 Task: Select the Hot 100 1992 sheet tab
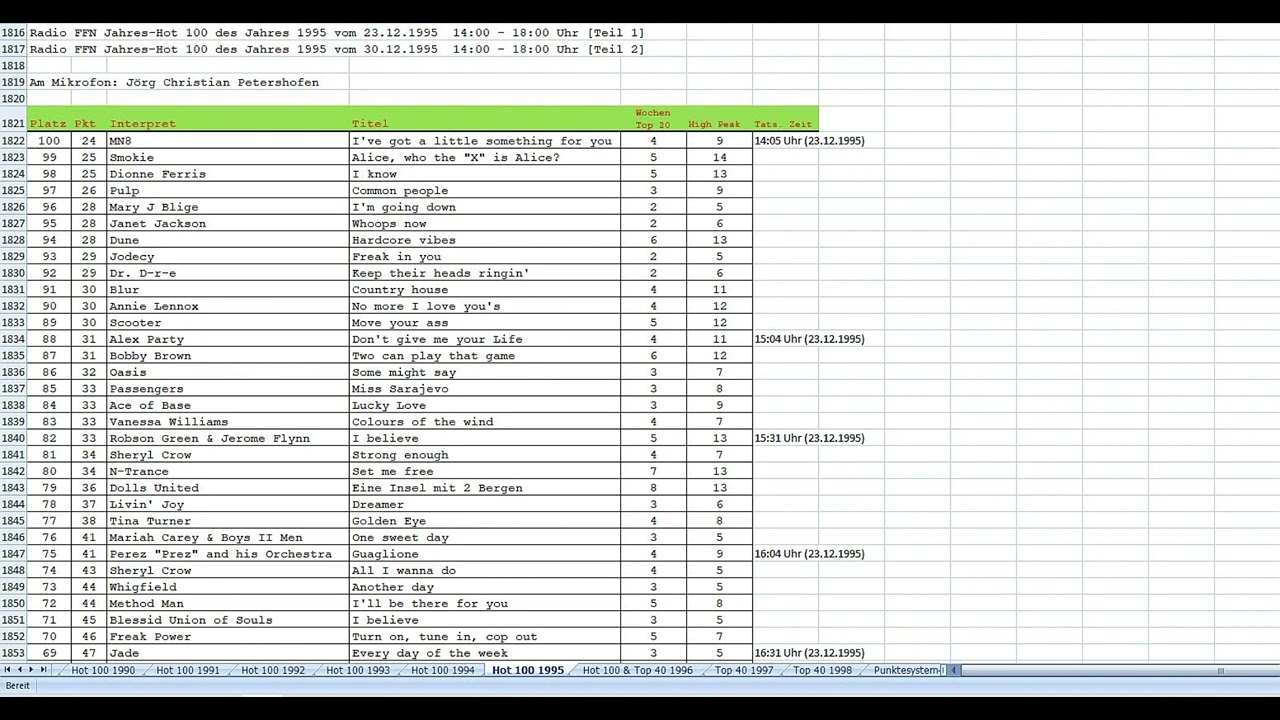click(x=273, y=670)
